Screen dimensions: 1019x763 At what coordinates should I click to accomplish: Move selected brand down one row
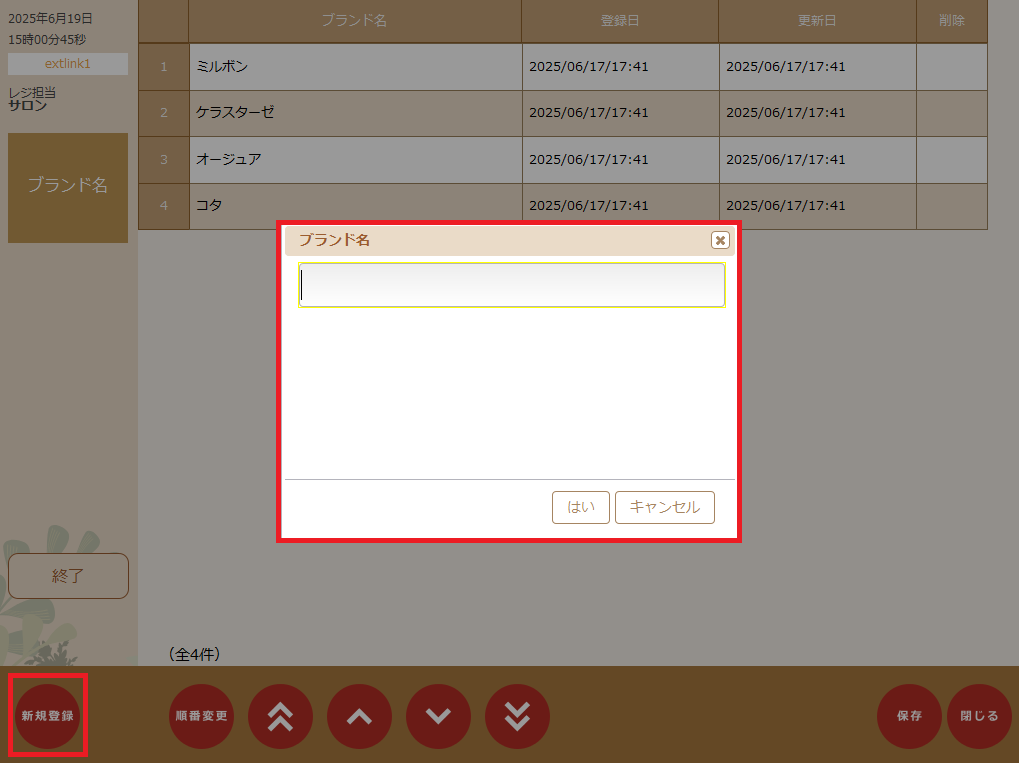point(439,716)
